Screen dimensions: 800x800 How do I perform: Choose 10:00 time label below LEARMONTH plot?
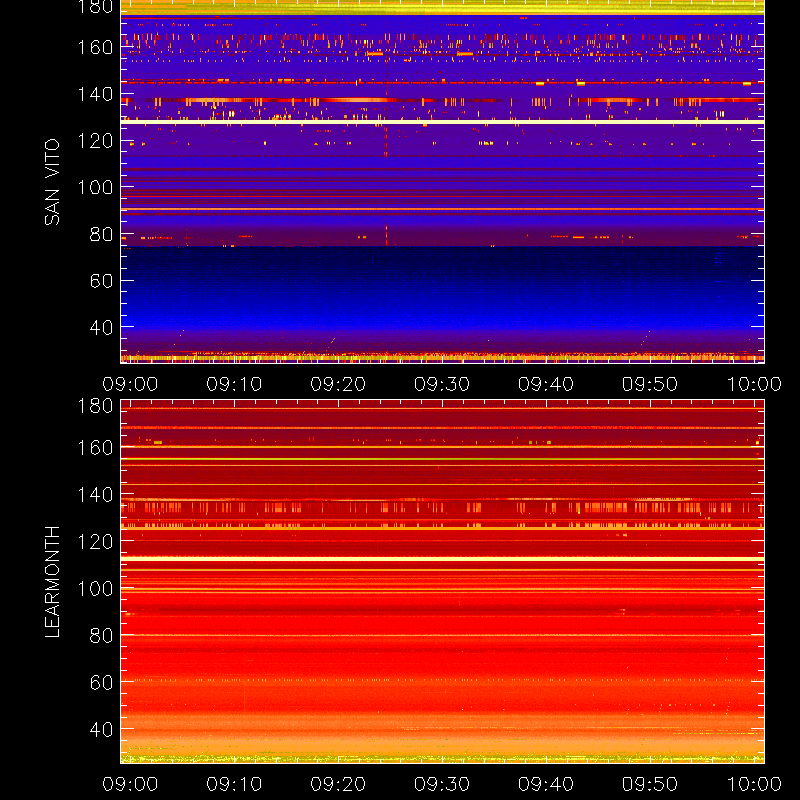[x=754, y=784]
